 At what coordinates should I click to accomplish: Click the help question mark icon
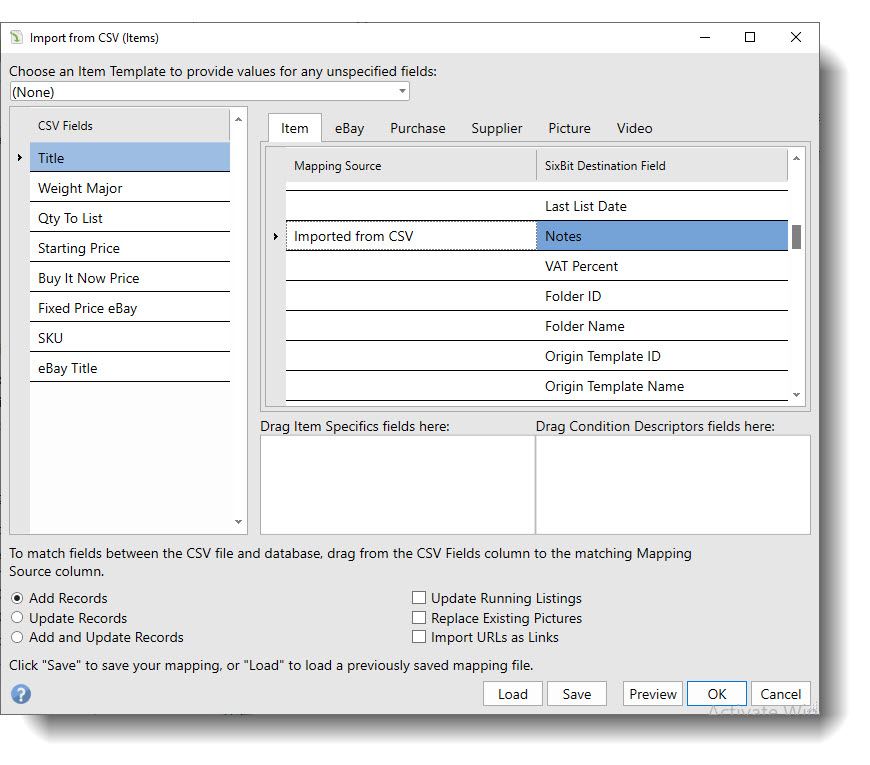point(20,694)
